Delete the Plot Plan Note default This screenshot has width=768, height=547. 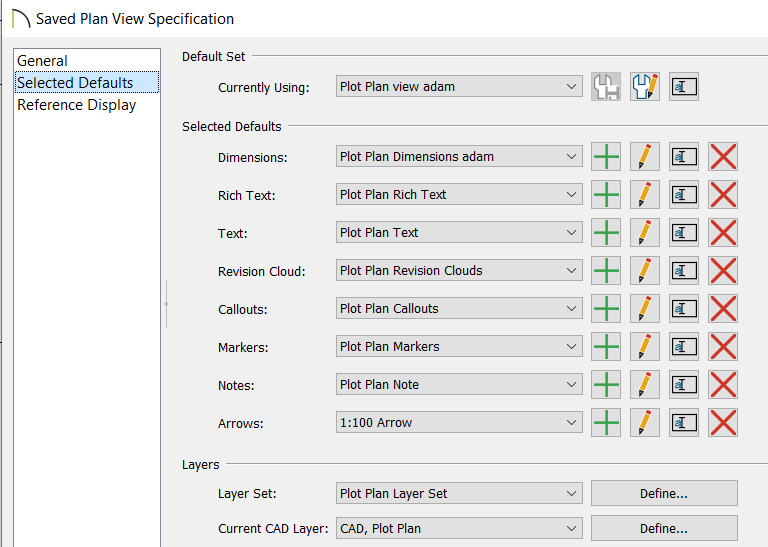723,384
